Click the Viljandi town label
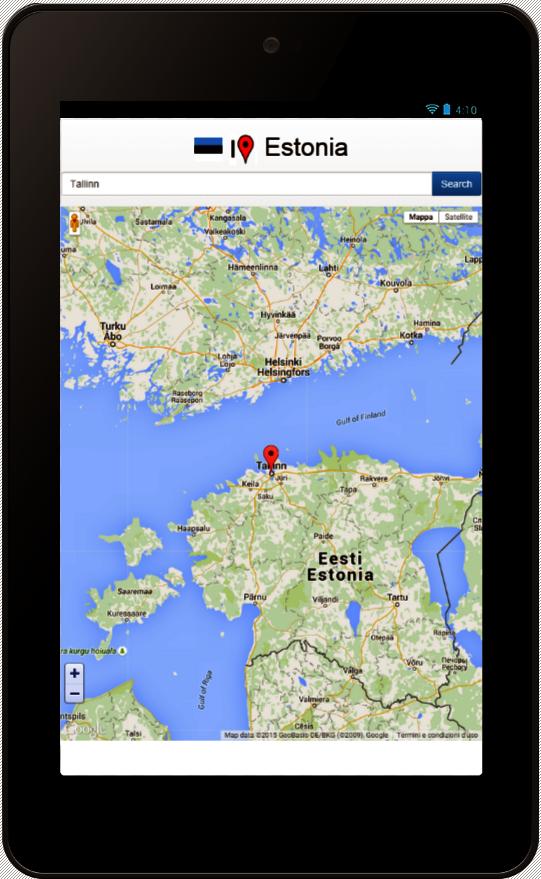541x879 pixels. pos(325,599)
